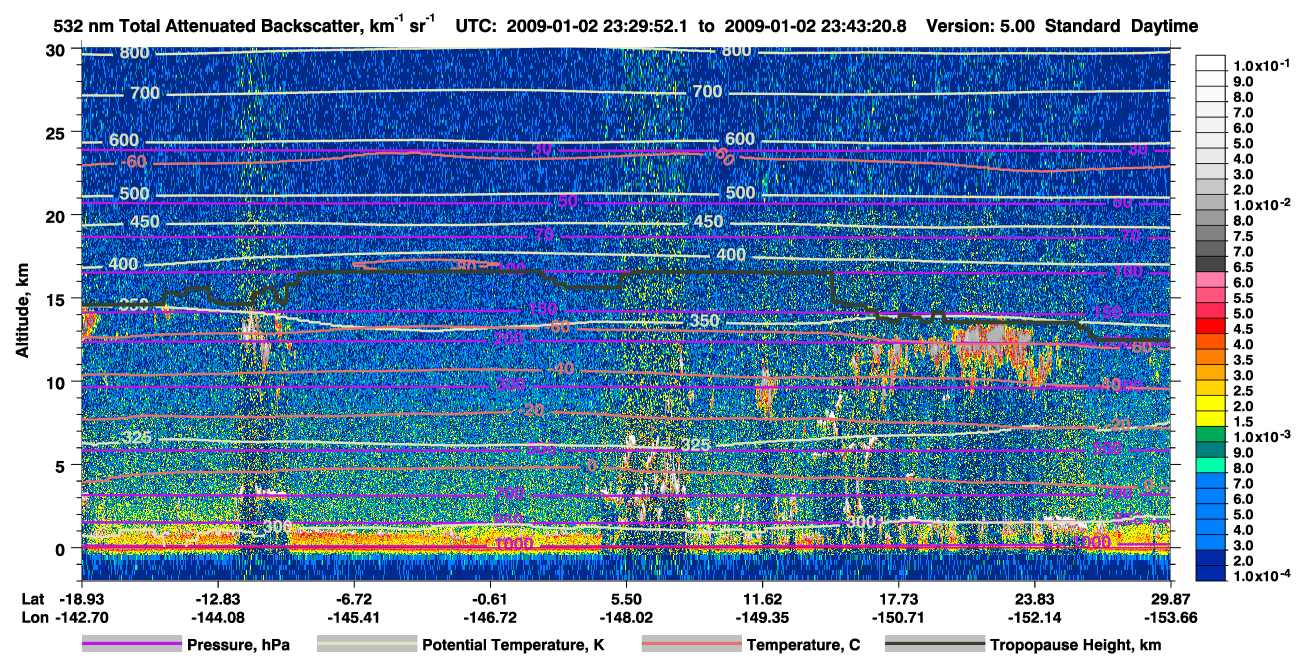Click the longitude value '-150.71'
The width and height of the screenshot is (1300, 667).
pyautogui.click(x=898, y=617)
